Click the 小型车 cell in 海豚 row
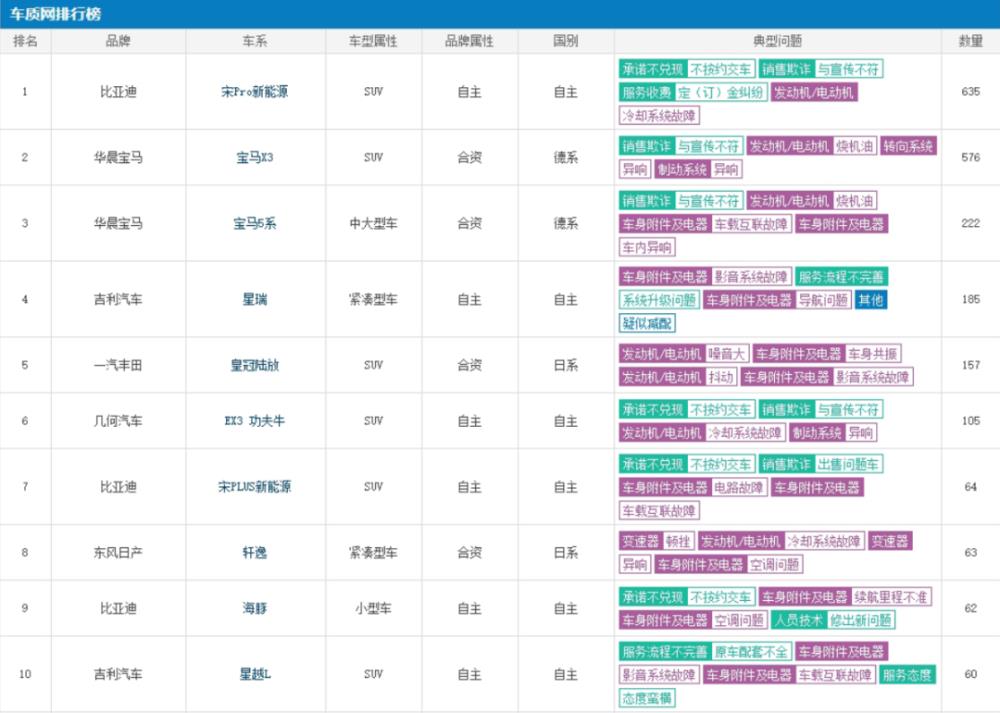 (x=373, y=608)
